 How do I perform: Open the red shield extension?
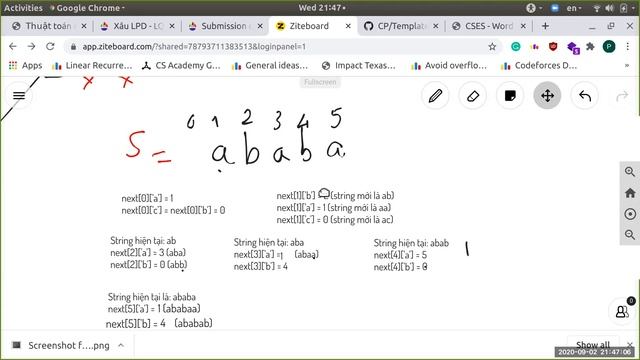553,47
